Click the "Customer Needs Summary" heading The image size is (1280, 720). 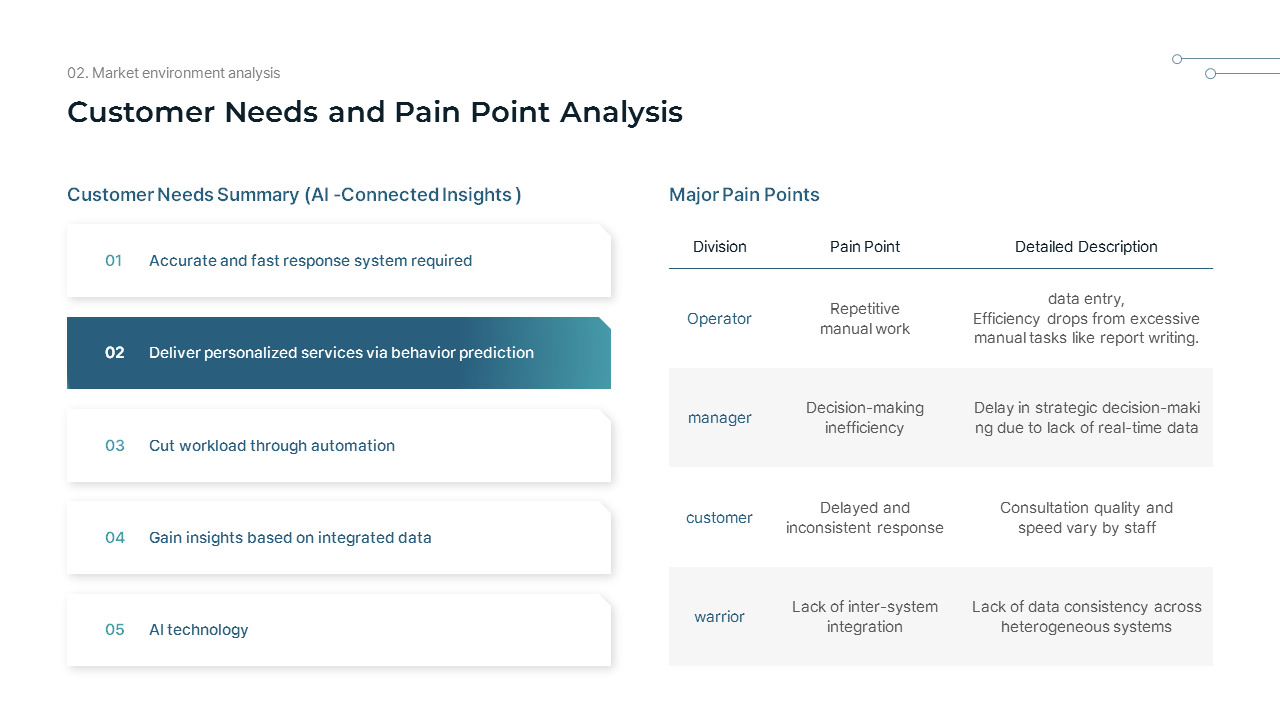[294, 195]
